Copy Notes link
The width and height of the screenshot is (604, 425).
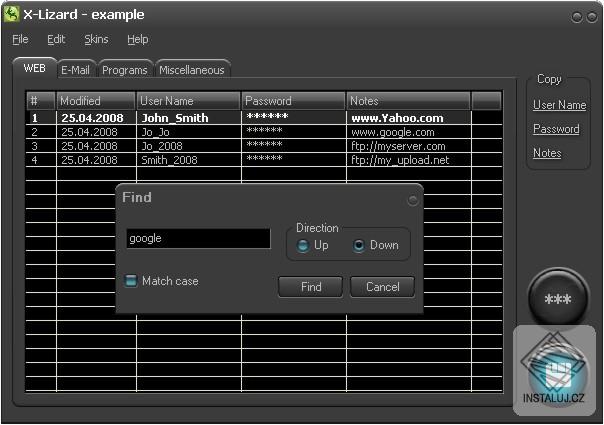(547, 153)
